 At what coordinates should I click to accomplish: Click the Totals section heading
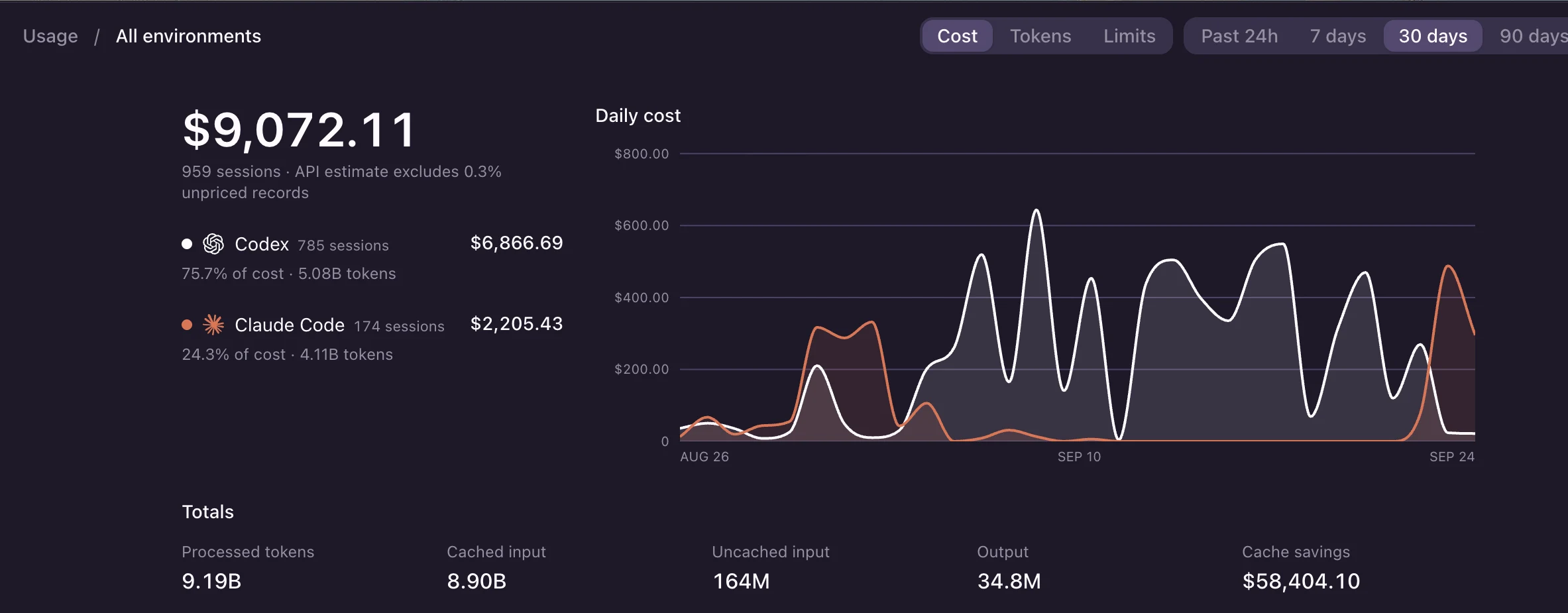pos(207,512)
